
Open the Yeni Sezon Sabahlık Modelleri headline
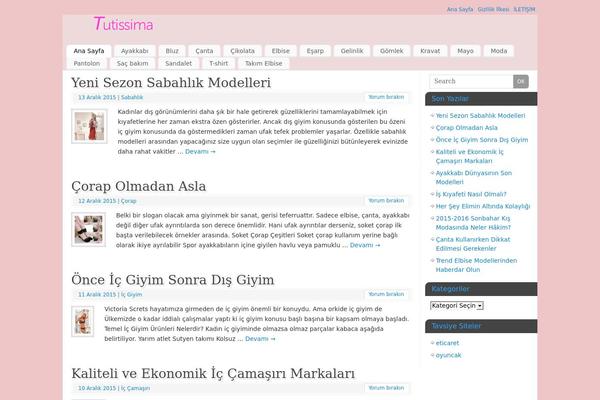click(x=171, y=83)
